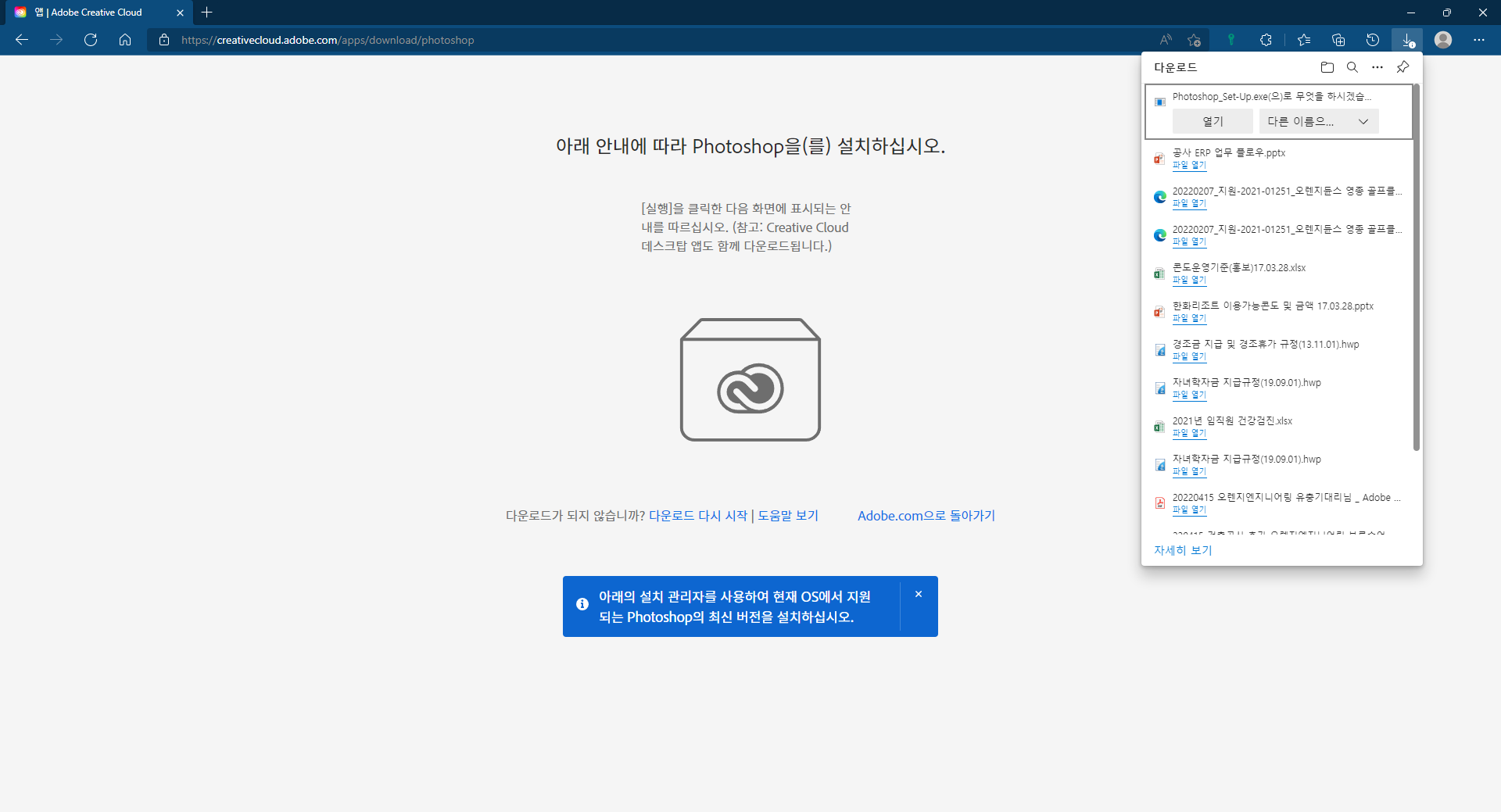Open browser History icon
This screenshot has height=812, width=1501.
click(1372, 40)
